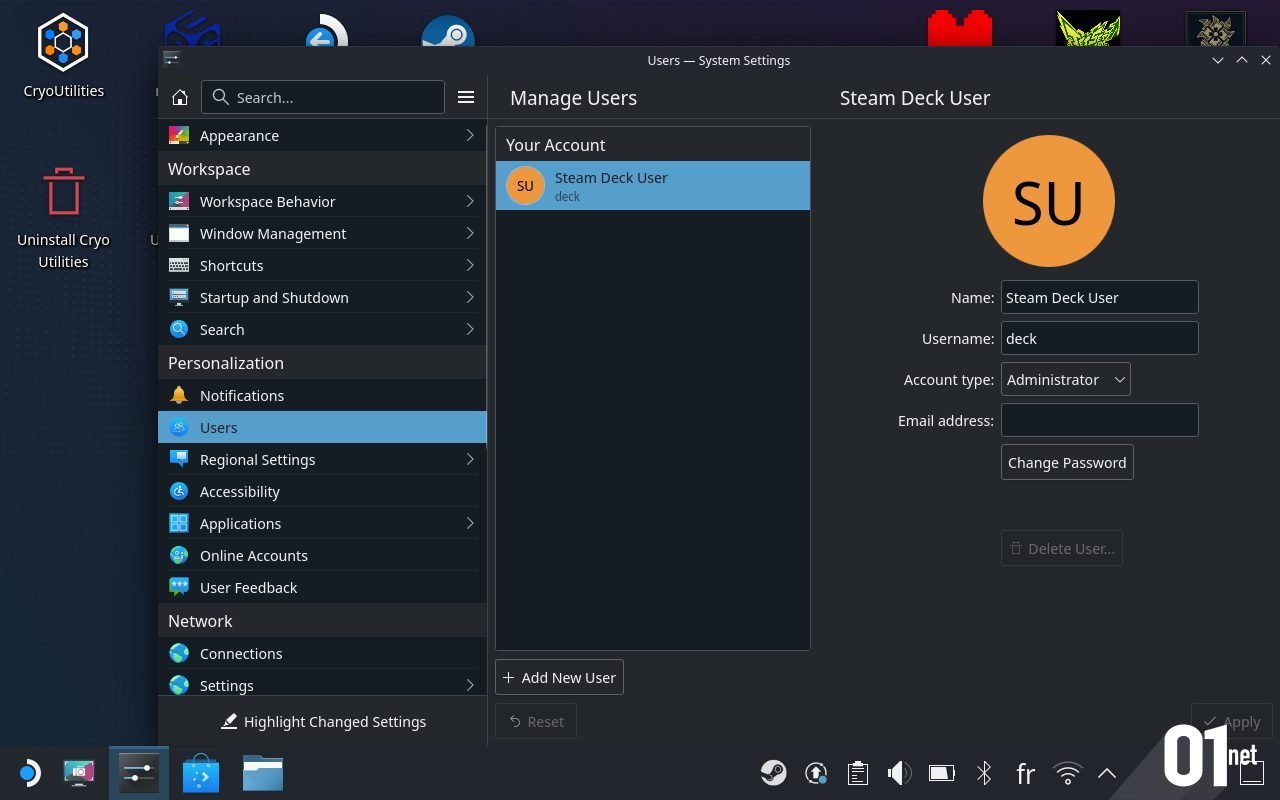Click the Online Accounts icon

[179, 555]
